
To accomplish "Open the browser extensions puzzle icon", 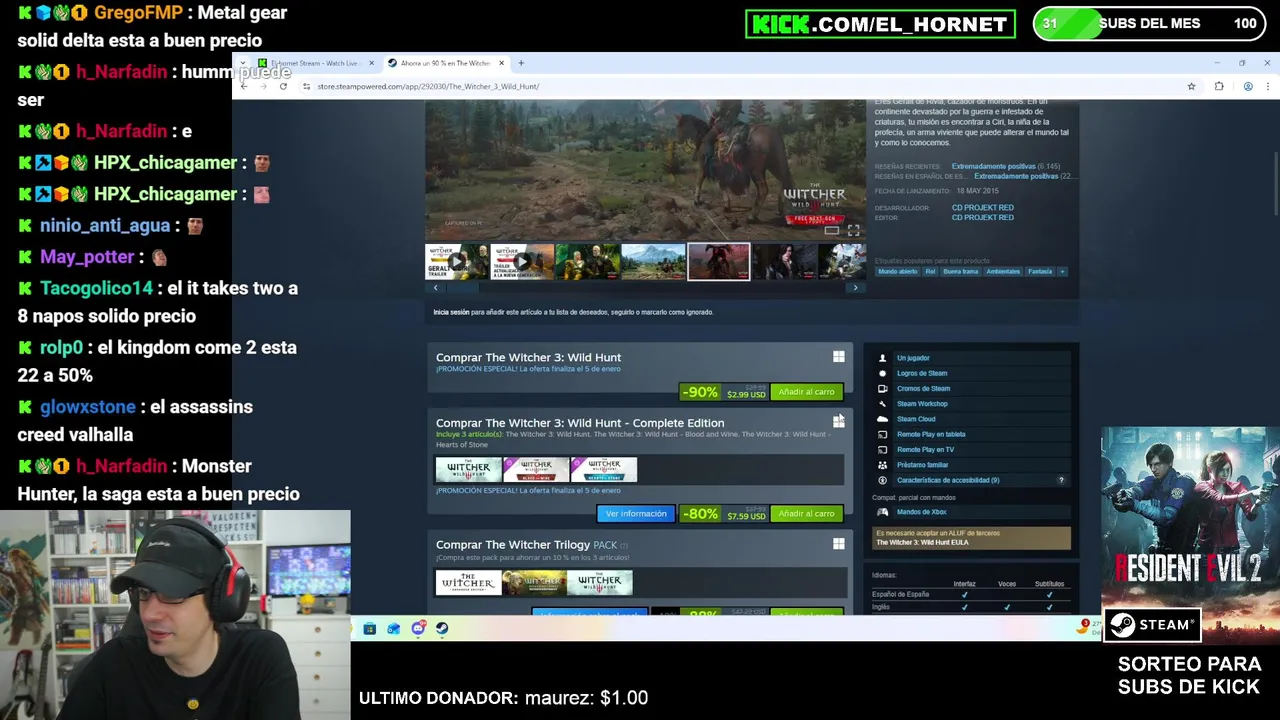I will (1219, 87).
